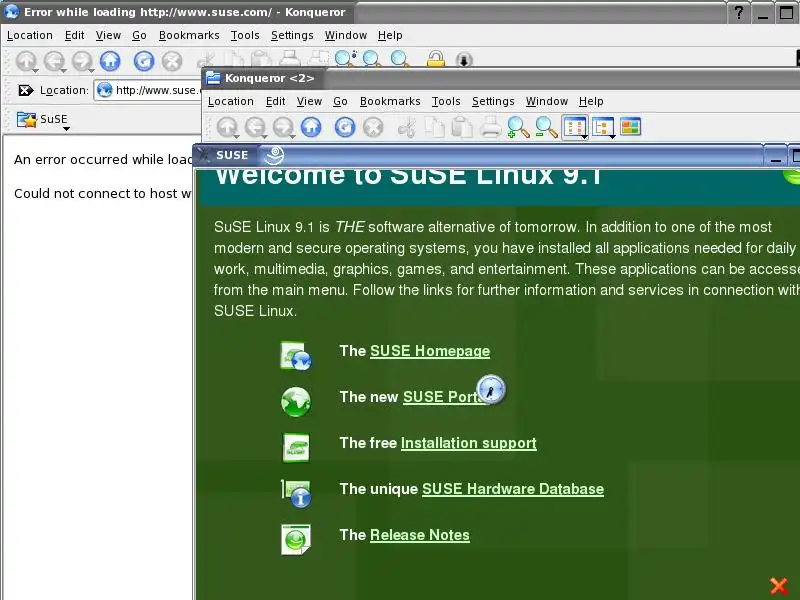The height and width of the screenshot is (600, 800).
Task: Clear the Location bar using the black X arrow icon
Action: pyautogui.click(x=26, y=90)
